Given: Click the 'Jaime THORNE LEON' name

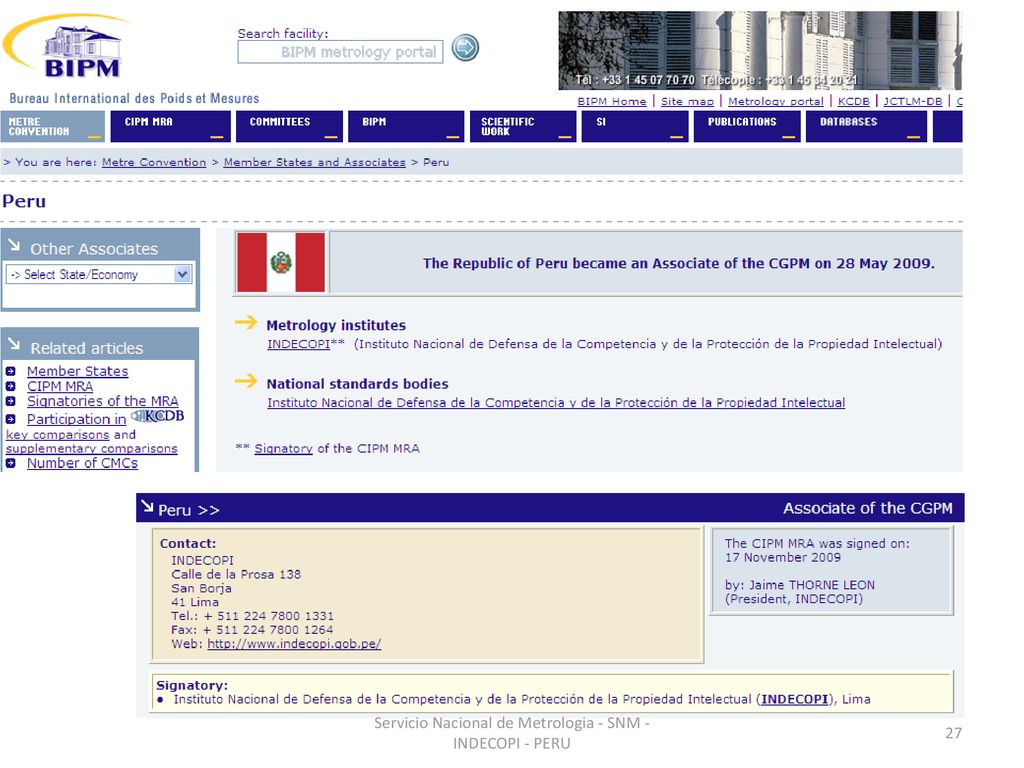Looking at the screenshot, I should tap(812, 585).
